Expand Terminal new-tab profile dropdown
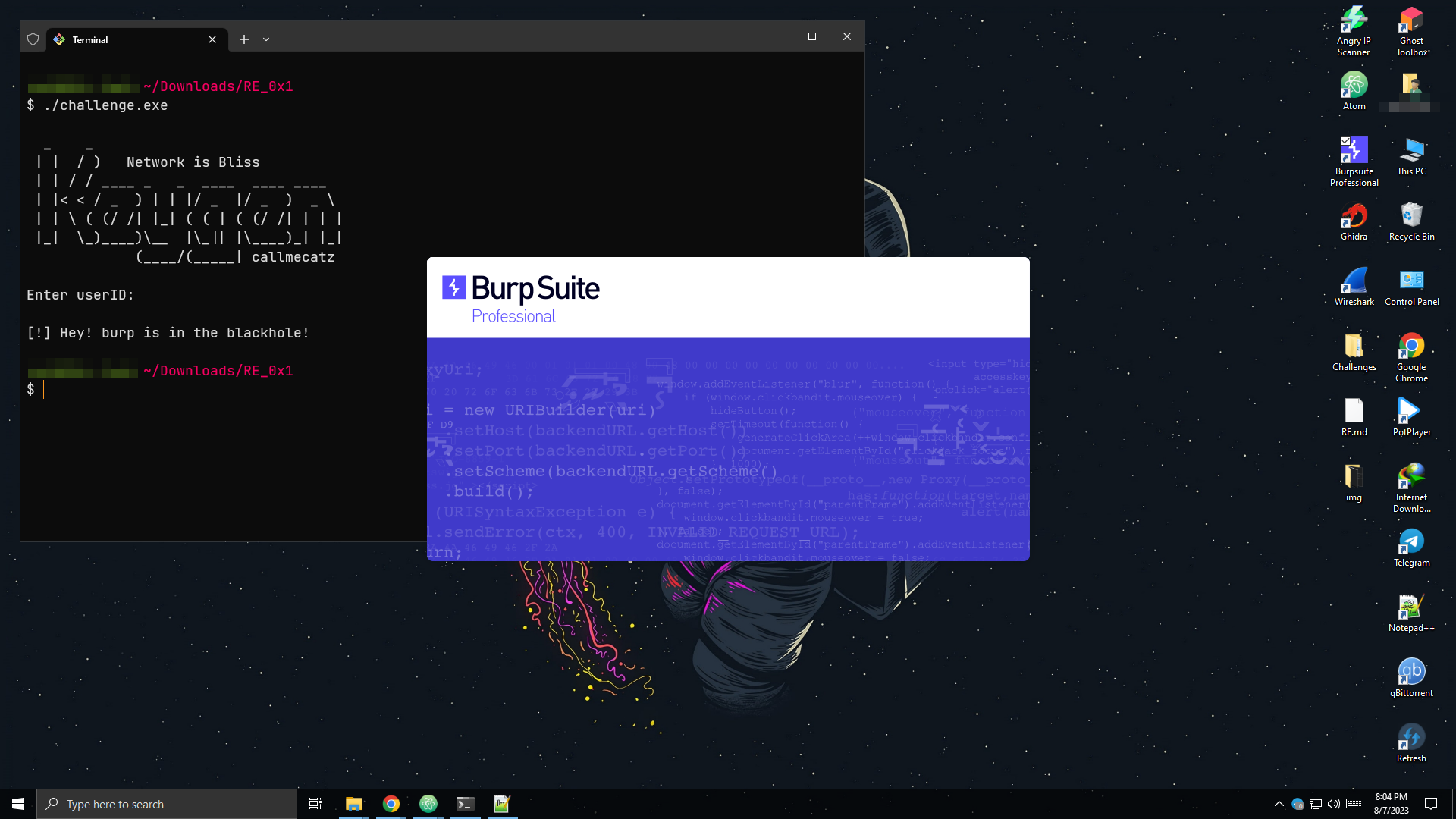Image resolution: width=1456 pixels, height=819 pixels. (266, 39)
